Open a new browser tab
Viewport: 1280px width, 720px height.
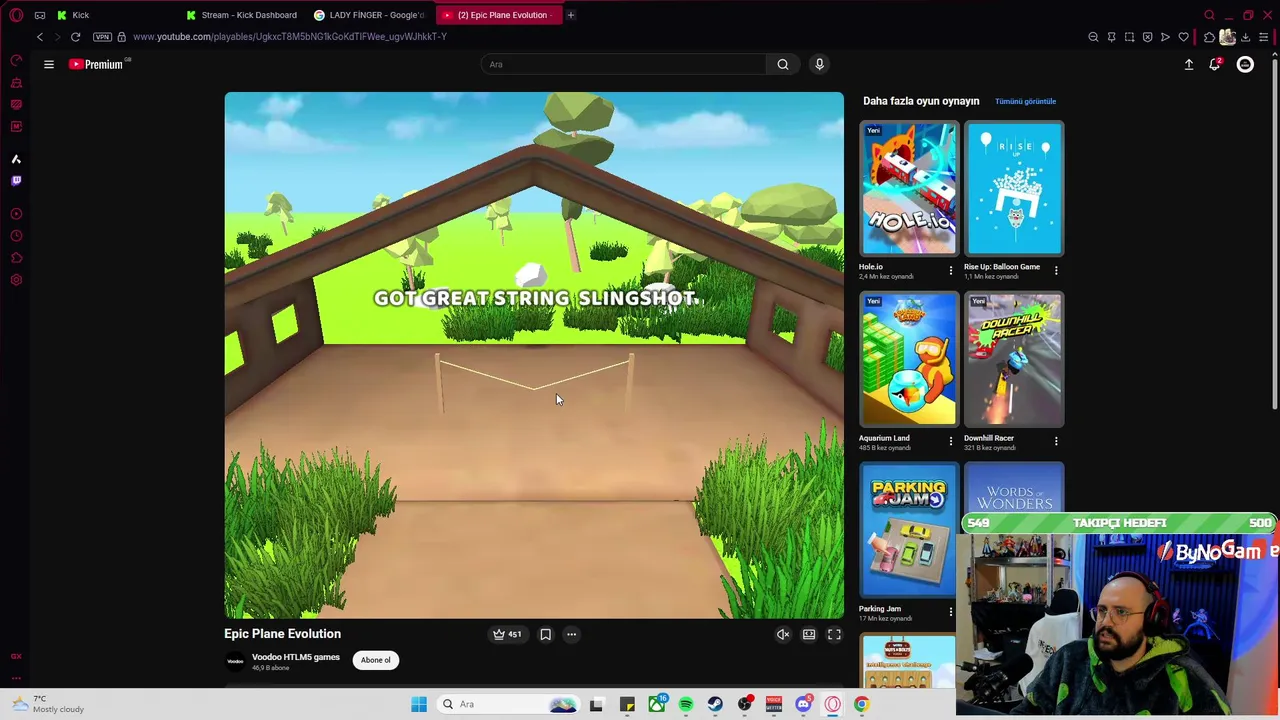click(571, 15)
